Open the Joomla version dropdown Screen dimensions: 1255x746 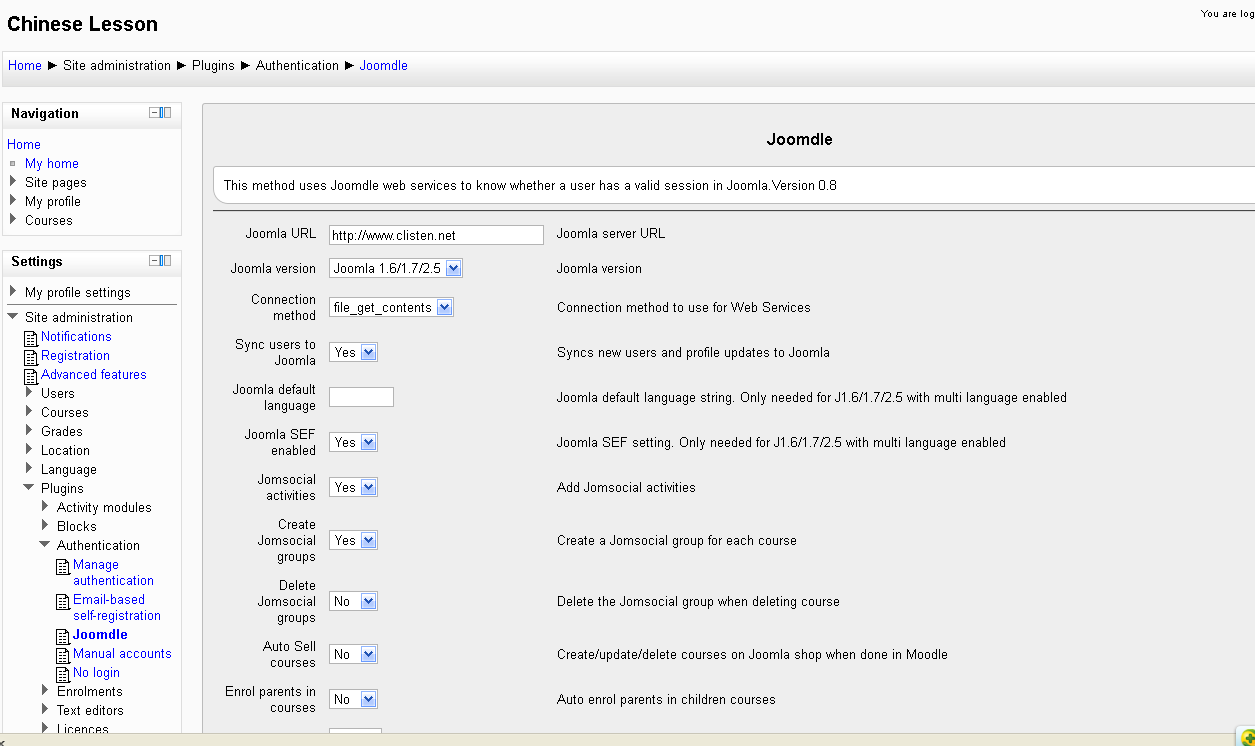pyautogui.click(x=396, y=268)
